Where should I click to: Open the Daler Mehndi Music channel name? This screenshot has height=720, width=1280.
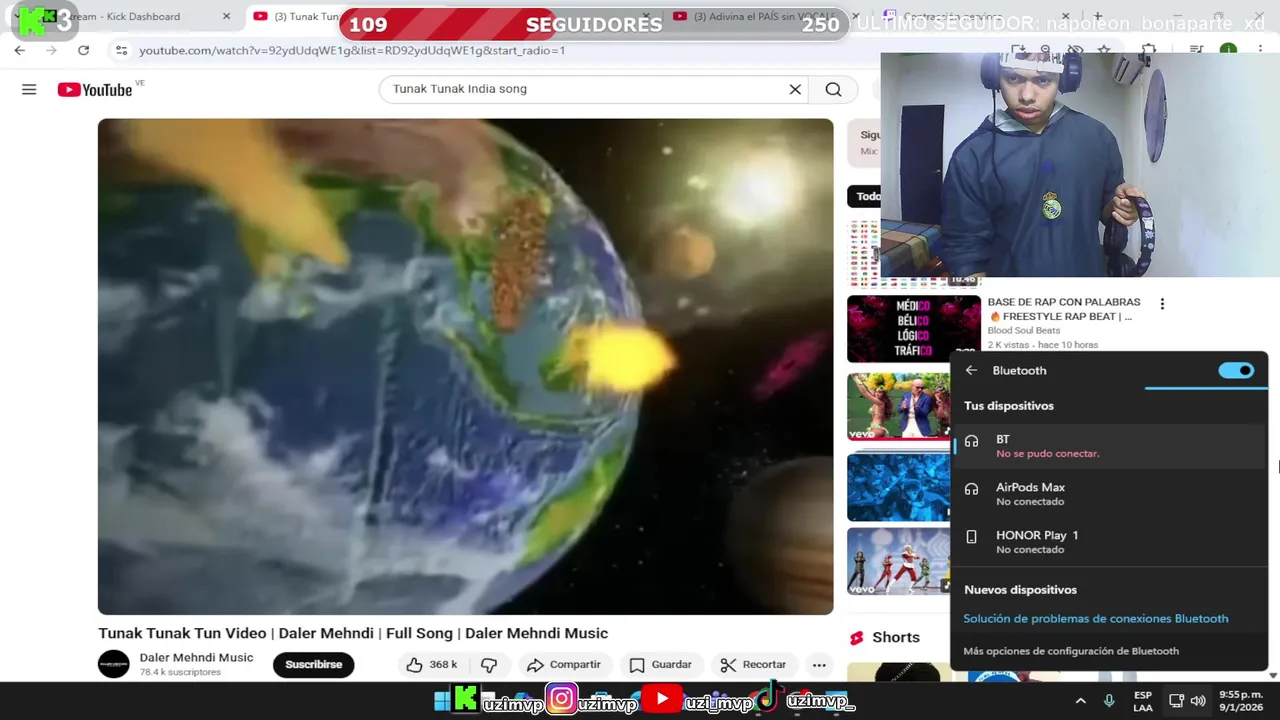(196, 657)
